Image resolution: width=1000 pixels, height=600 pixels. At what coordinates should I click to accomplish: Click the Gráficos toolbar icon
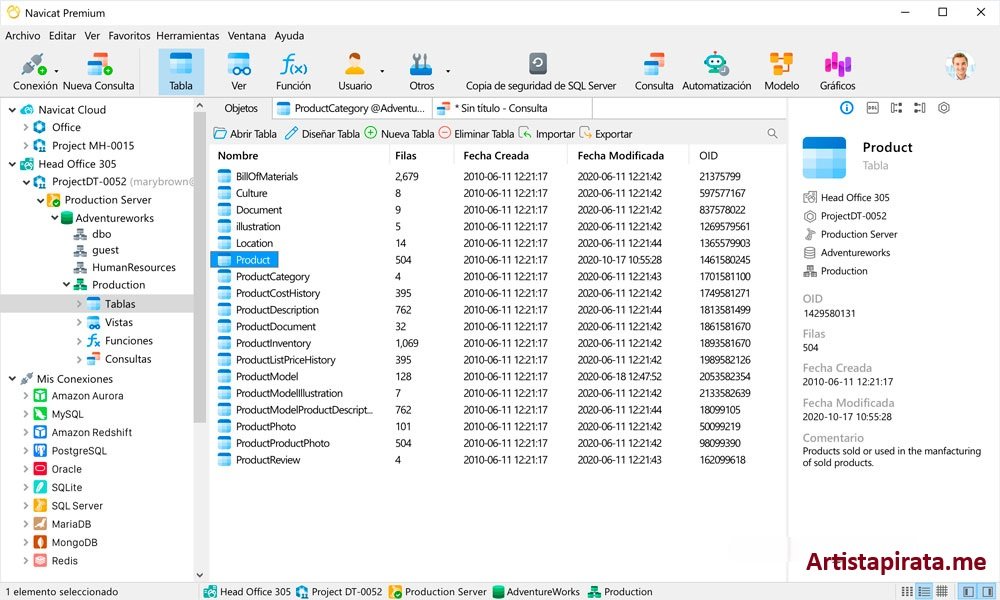(837, 71)
